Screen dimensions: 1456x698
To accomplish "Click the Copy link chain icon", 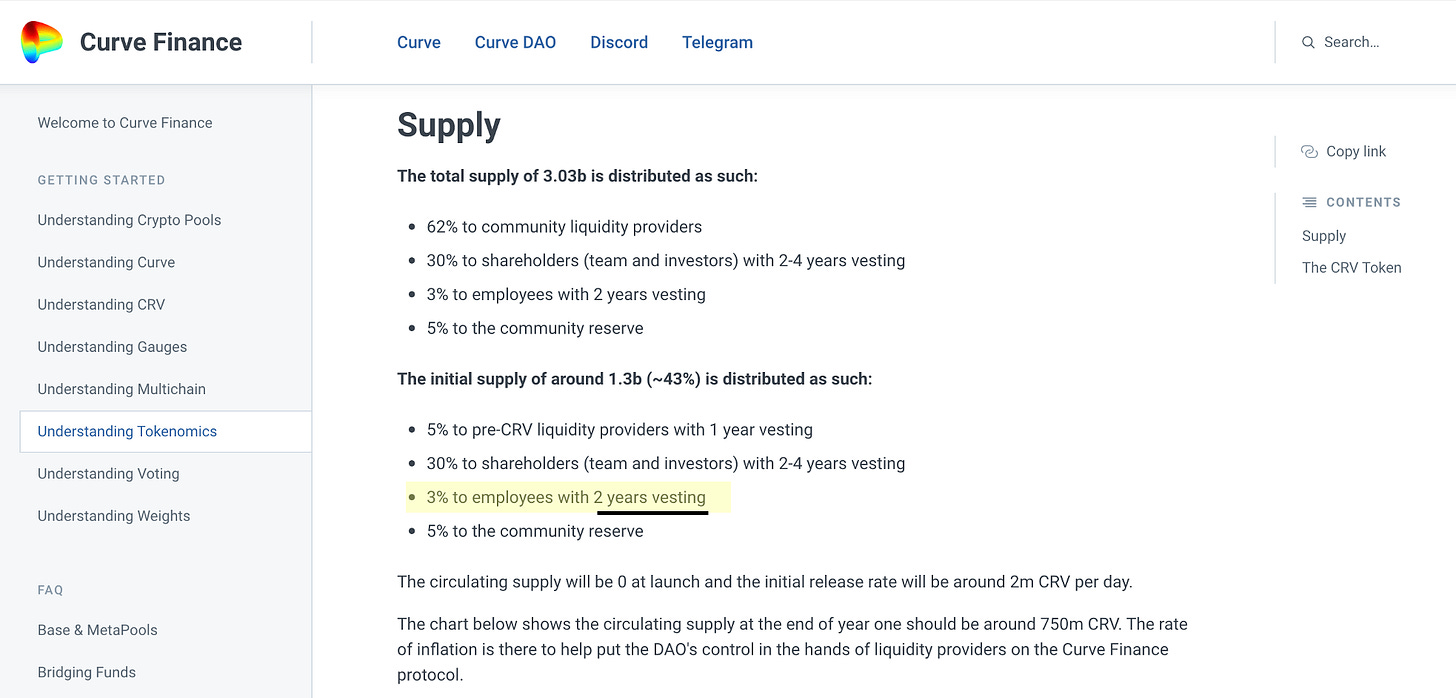I will [1309, 152].
